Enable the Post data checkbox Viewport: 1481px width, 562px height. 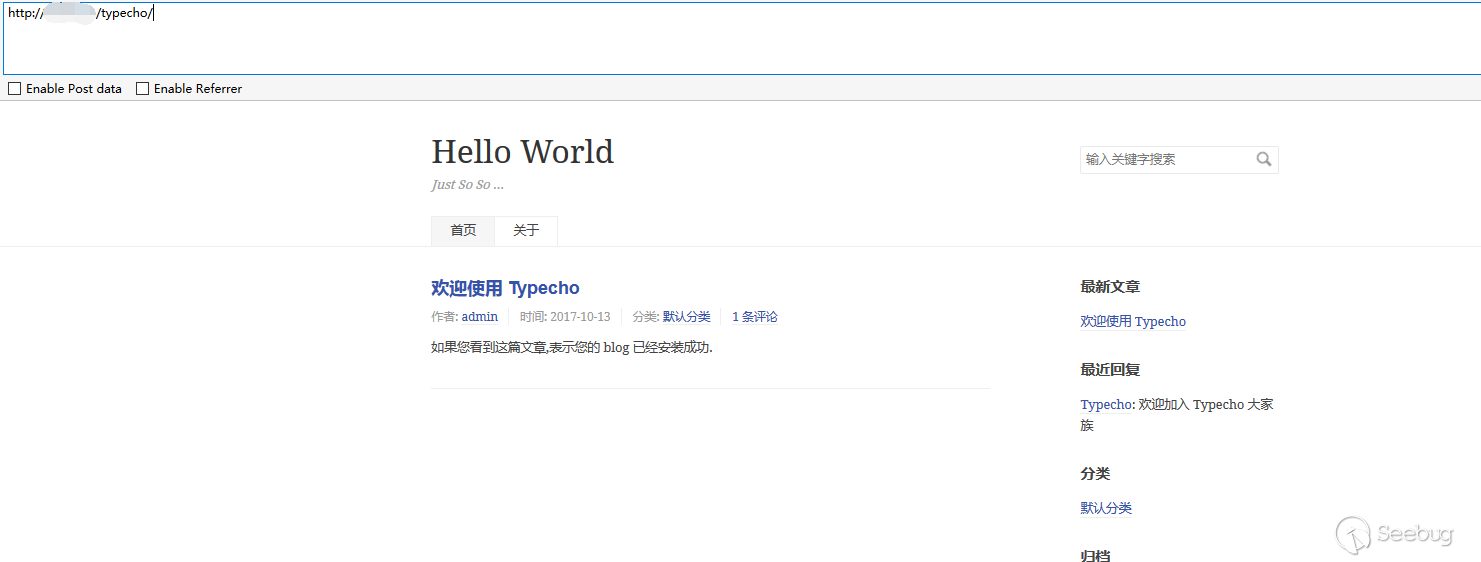[15, 89]
